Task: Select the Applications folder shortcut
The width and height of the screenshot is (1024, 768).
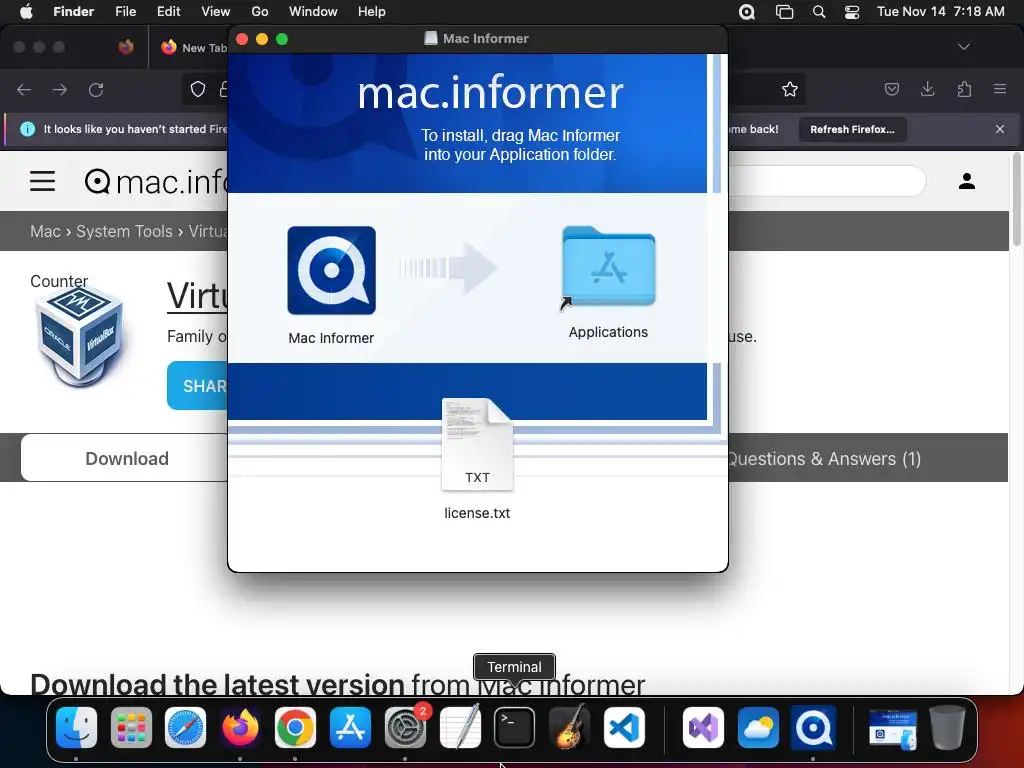Action: 608,268
